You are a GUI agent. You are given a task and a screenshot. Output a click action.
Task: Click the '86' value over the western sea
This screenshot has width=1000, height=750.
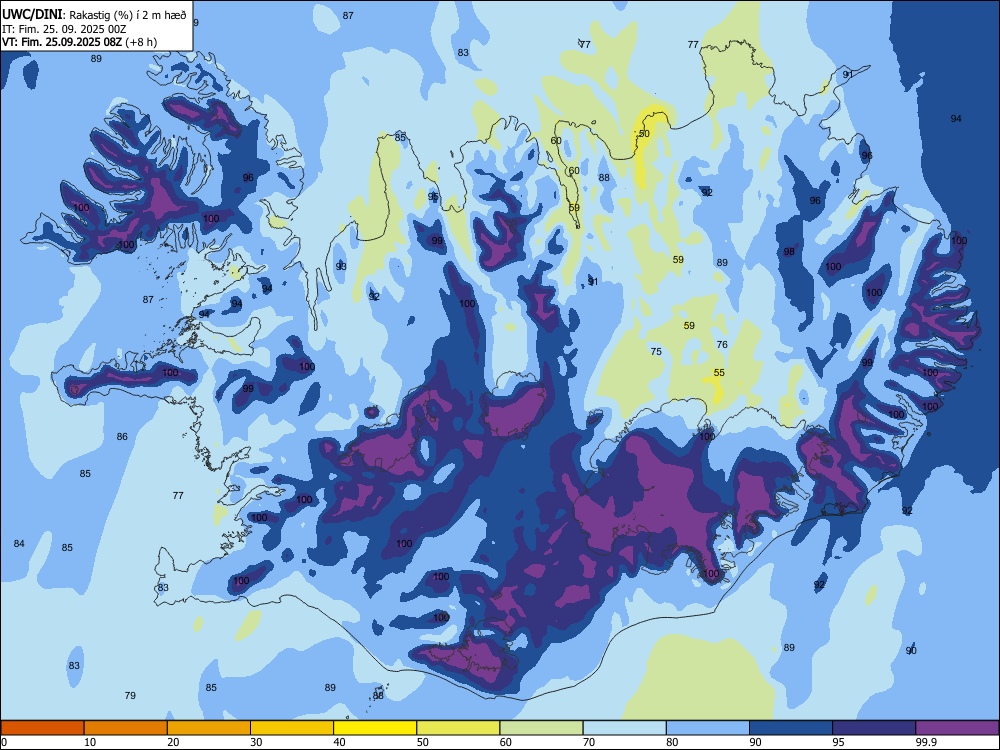(122, 437)
